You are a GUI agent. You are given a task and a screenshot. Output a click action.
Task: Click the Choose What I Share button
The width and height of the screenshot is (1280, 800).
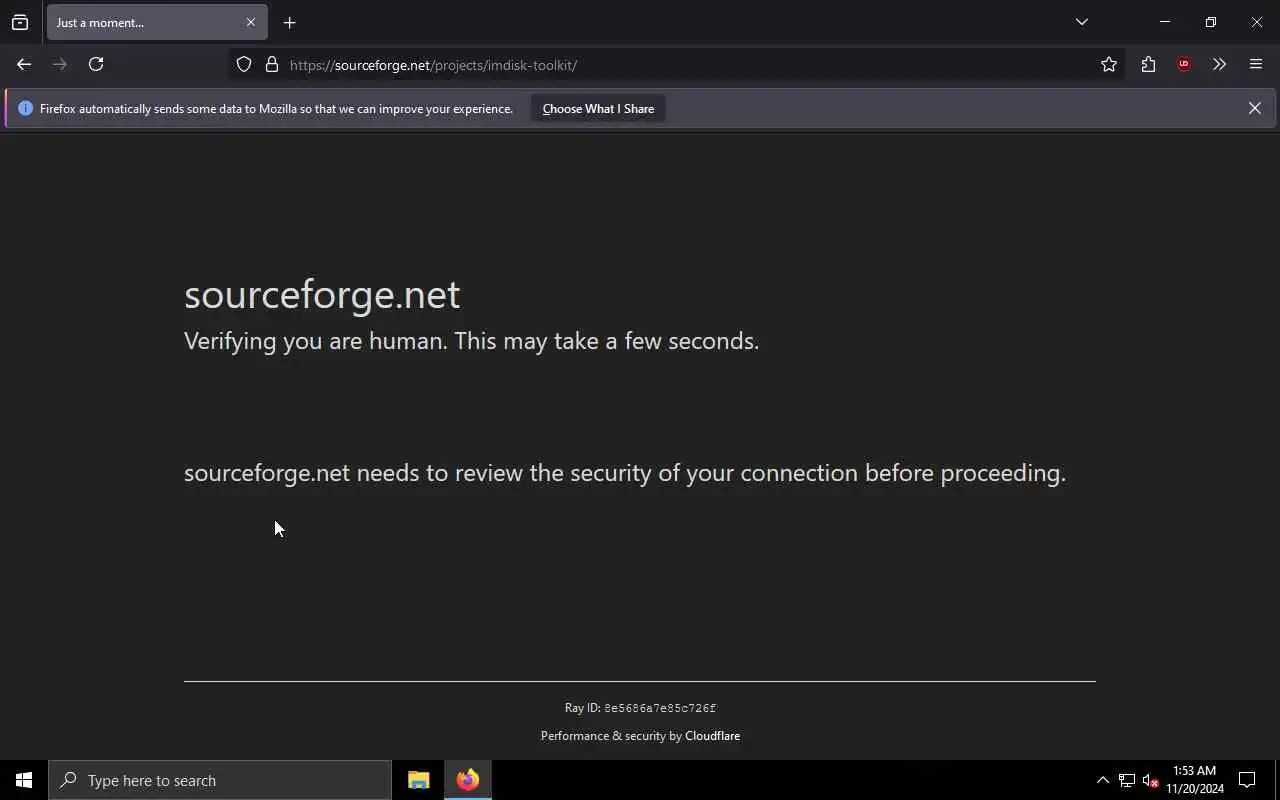[x=598, y=108]
